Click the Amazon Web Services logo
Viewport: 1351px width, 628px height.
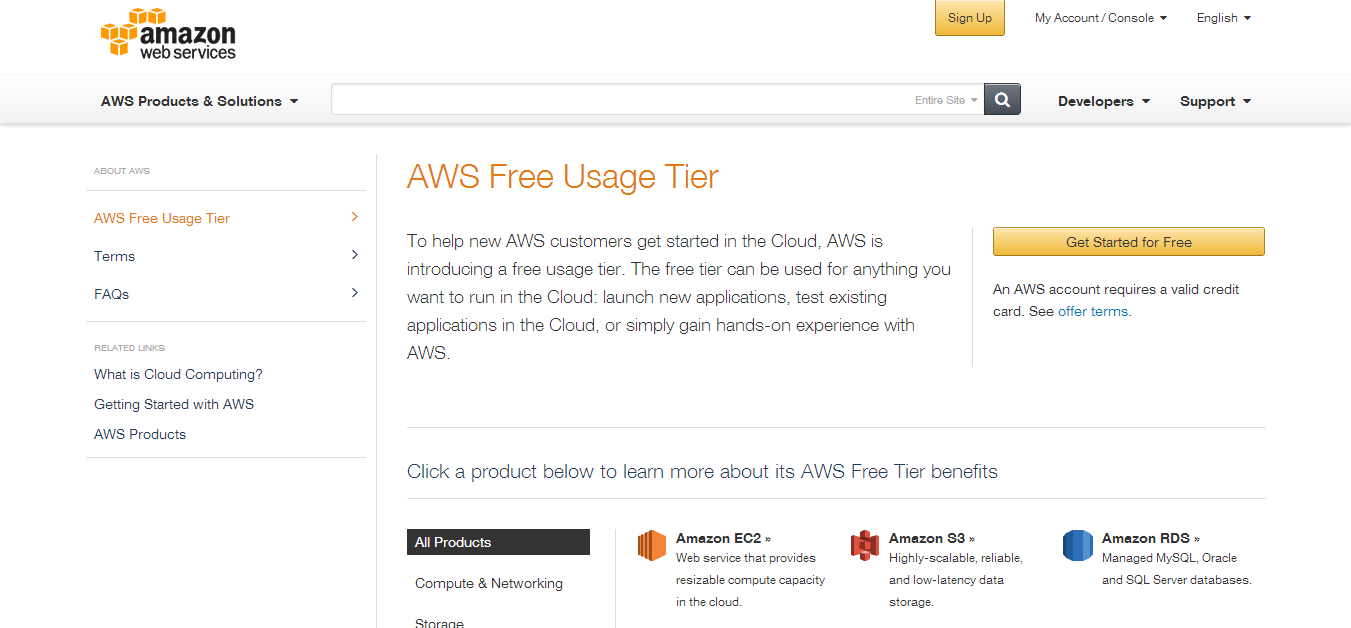point(168,34)
